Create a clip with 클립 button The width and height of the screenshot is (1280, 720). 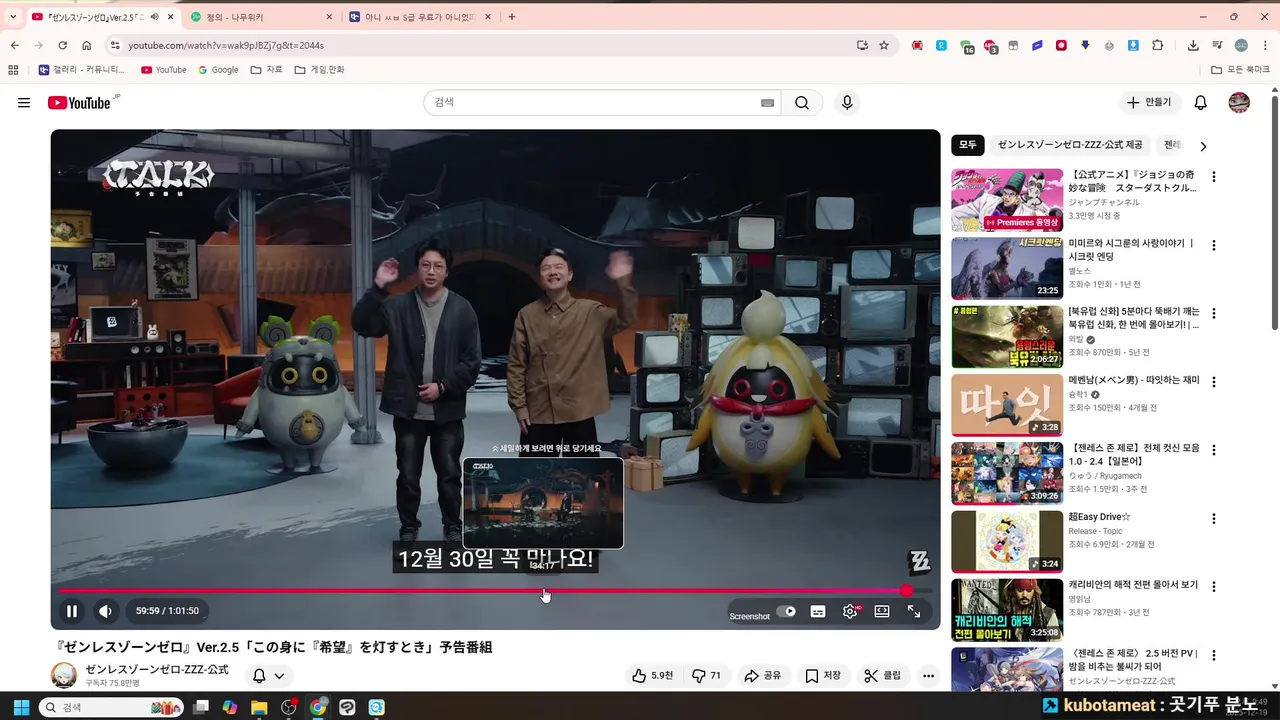(883, 676)
